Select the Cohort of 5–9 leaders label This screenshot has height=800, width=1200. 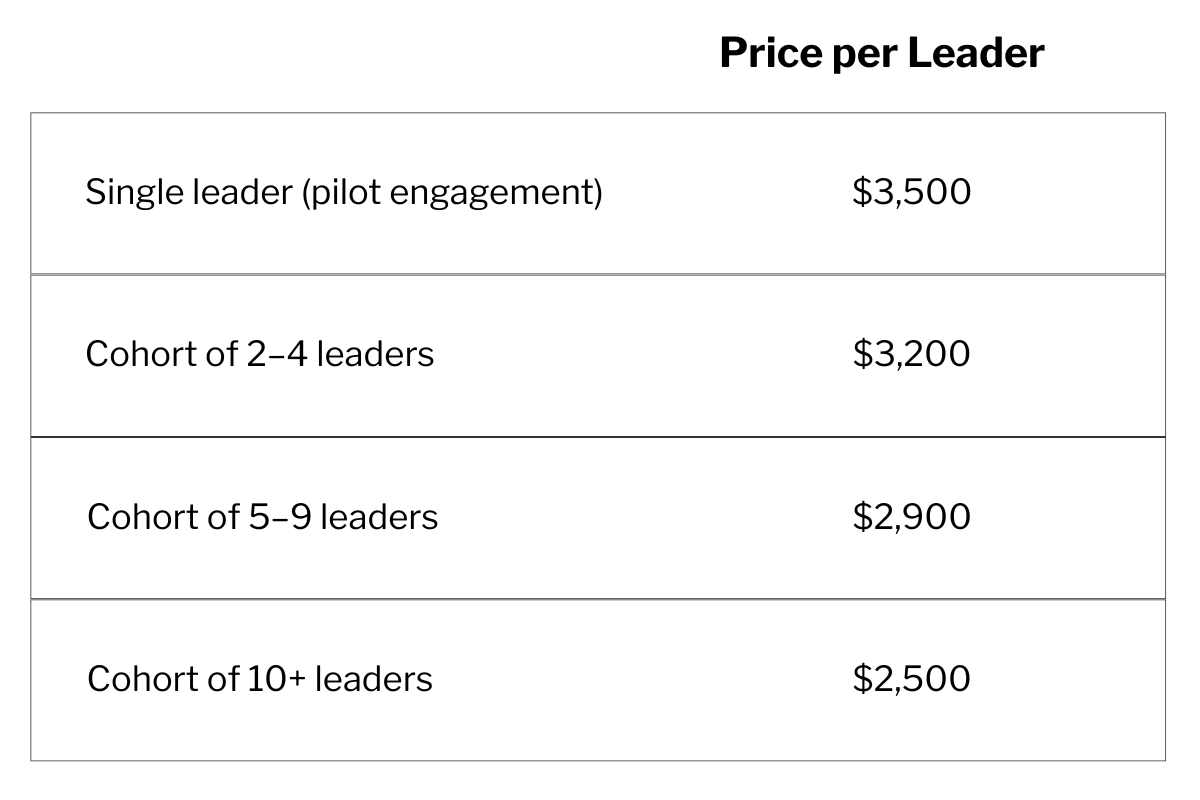[263, 517]
